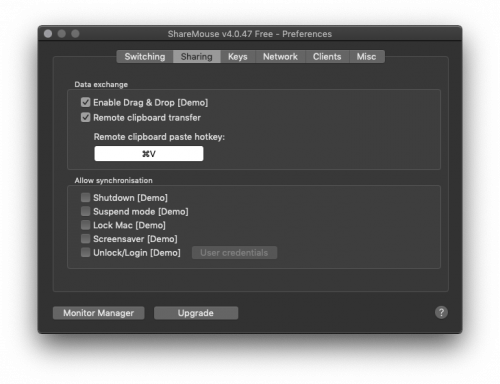Image resolution: width=500 pixels, height=384 pixels.
Task: Open the Misc tab
Action: click(x=366, y=57)
